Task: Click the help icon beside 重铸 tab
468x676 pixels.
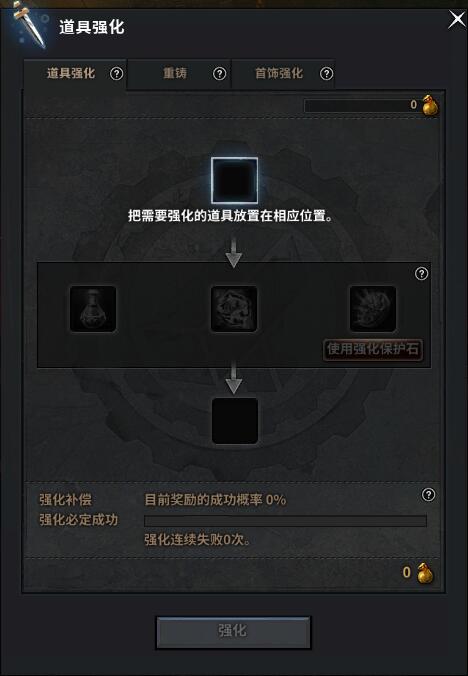Action: 219,74
